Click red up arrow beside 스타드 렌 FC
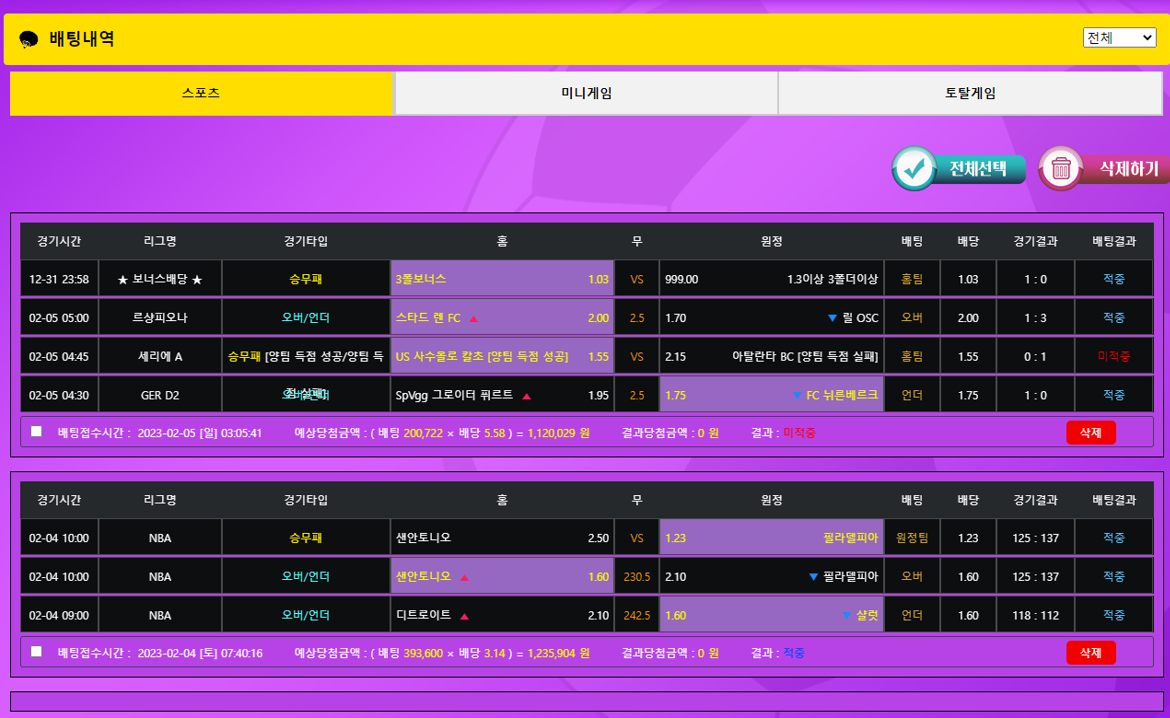This screenshot has width=1170, height=718. (474, 319)
